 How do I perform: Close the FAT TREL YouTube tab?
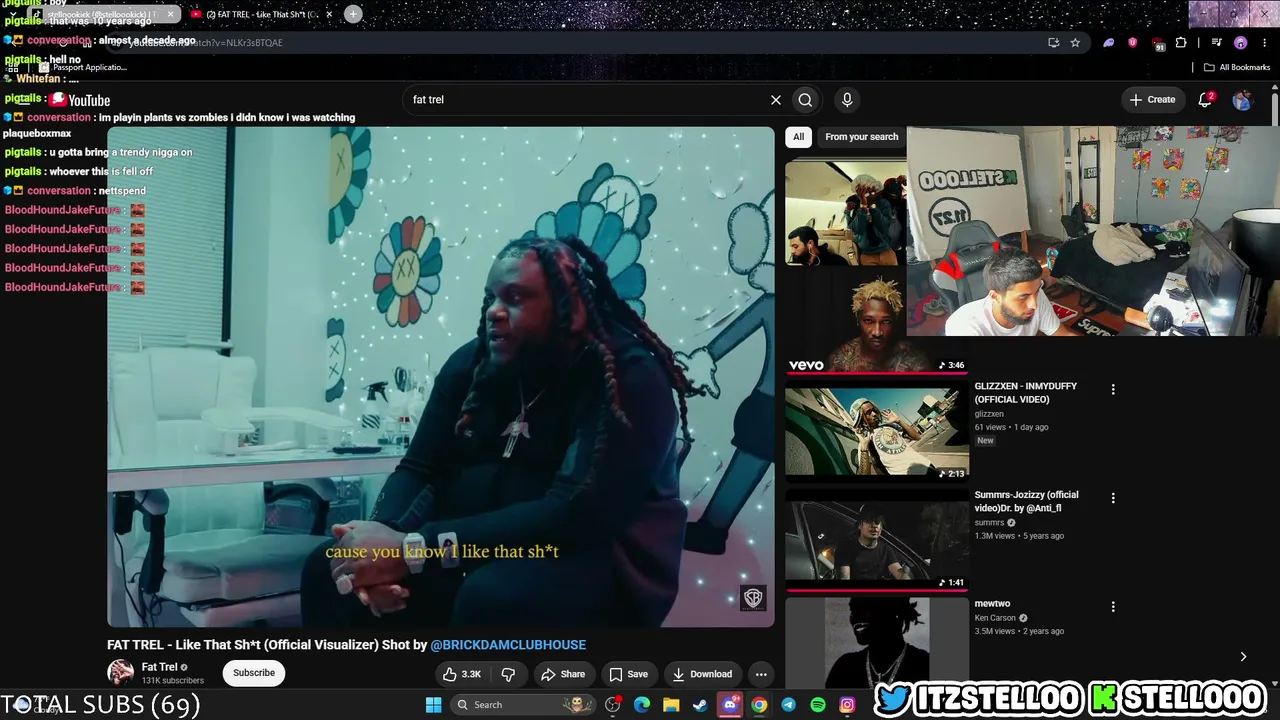329,15
